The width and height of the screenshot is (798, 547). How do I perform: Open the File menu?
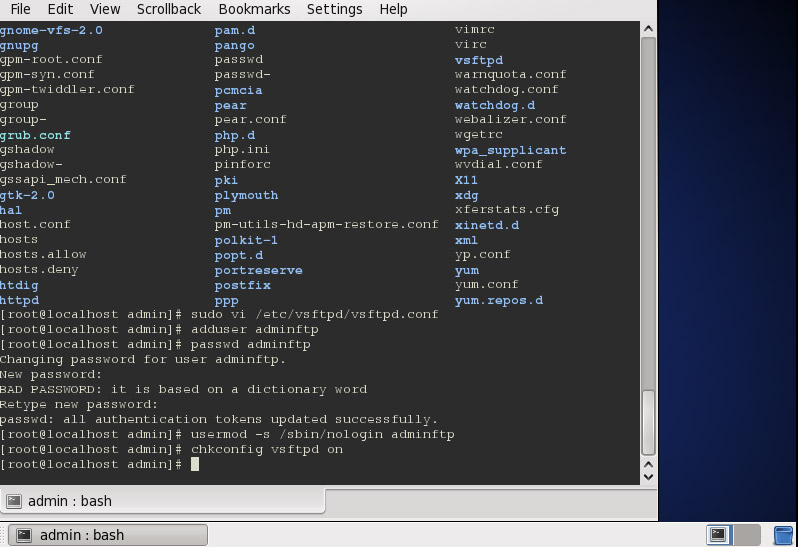click(20, 9)
